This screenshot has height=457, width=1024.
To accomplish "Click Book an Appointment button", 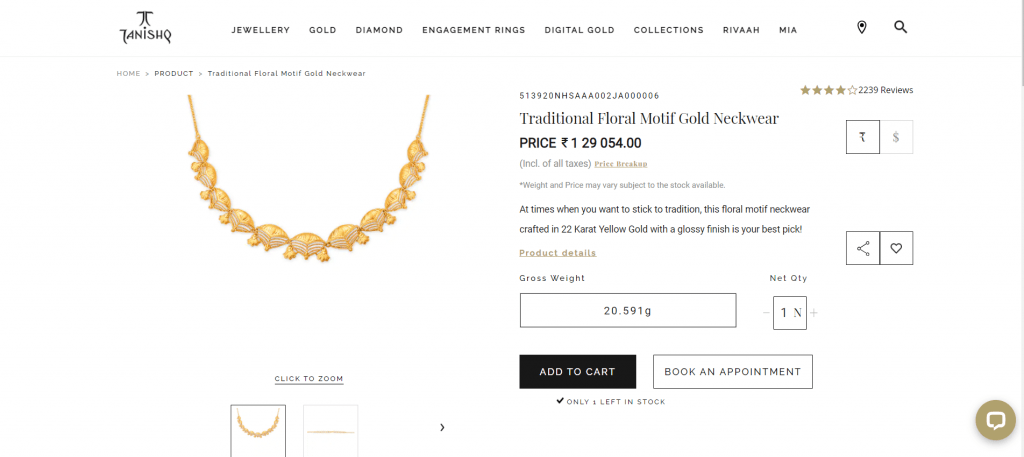I will (x=733, y=371).
